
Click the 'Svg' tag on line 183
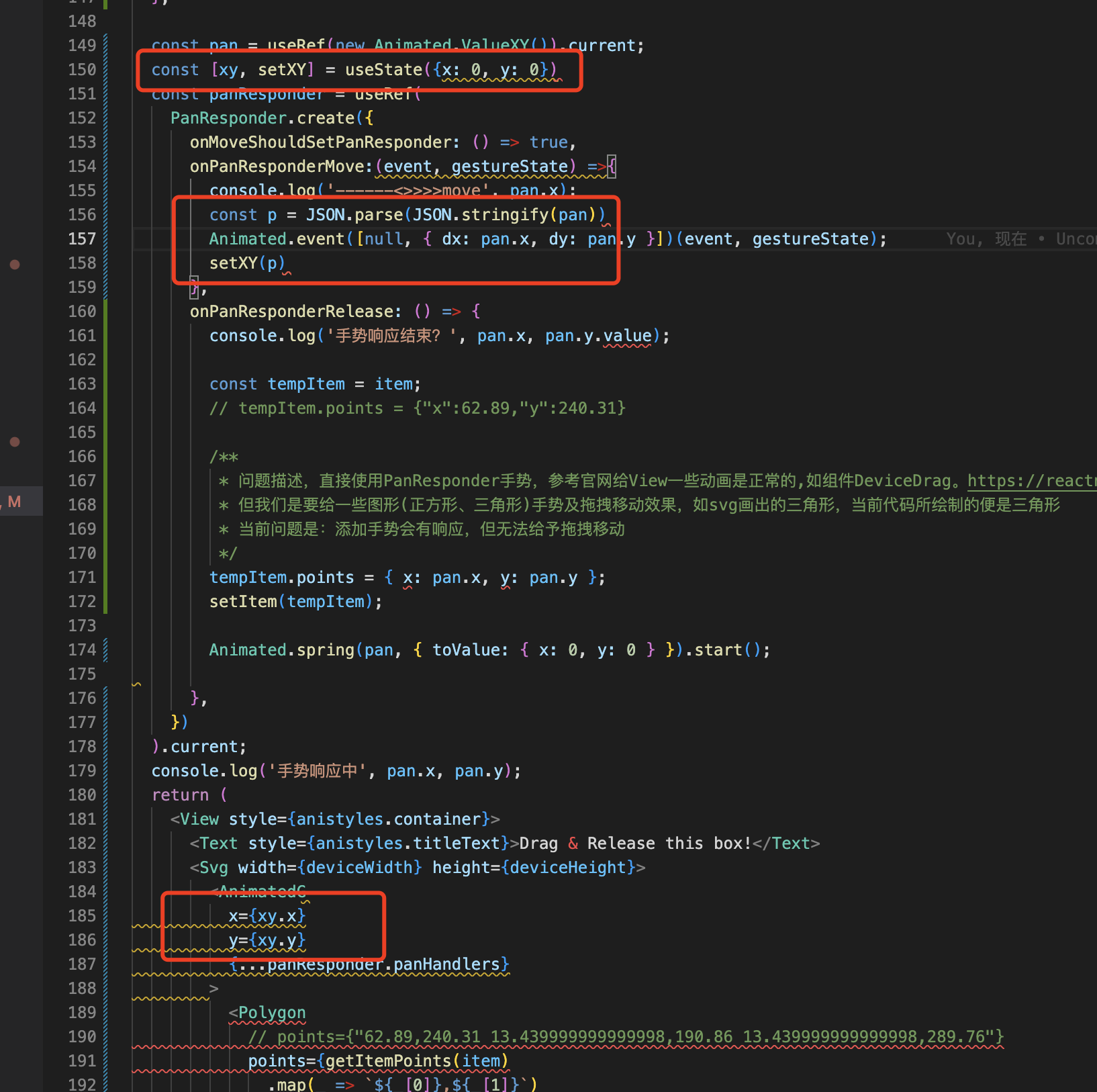(x=213, y=868)
